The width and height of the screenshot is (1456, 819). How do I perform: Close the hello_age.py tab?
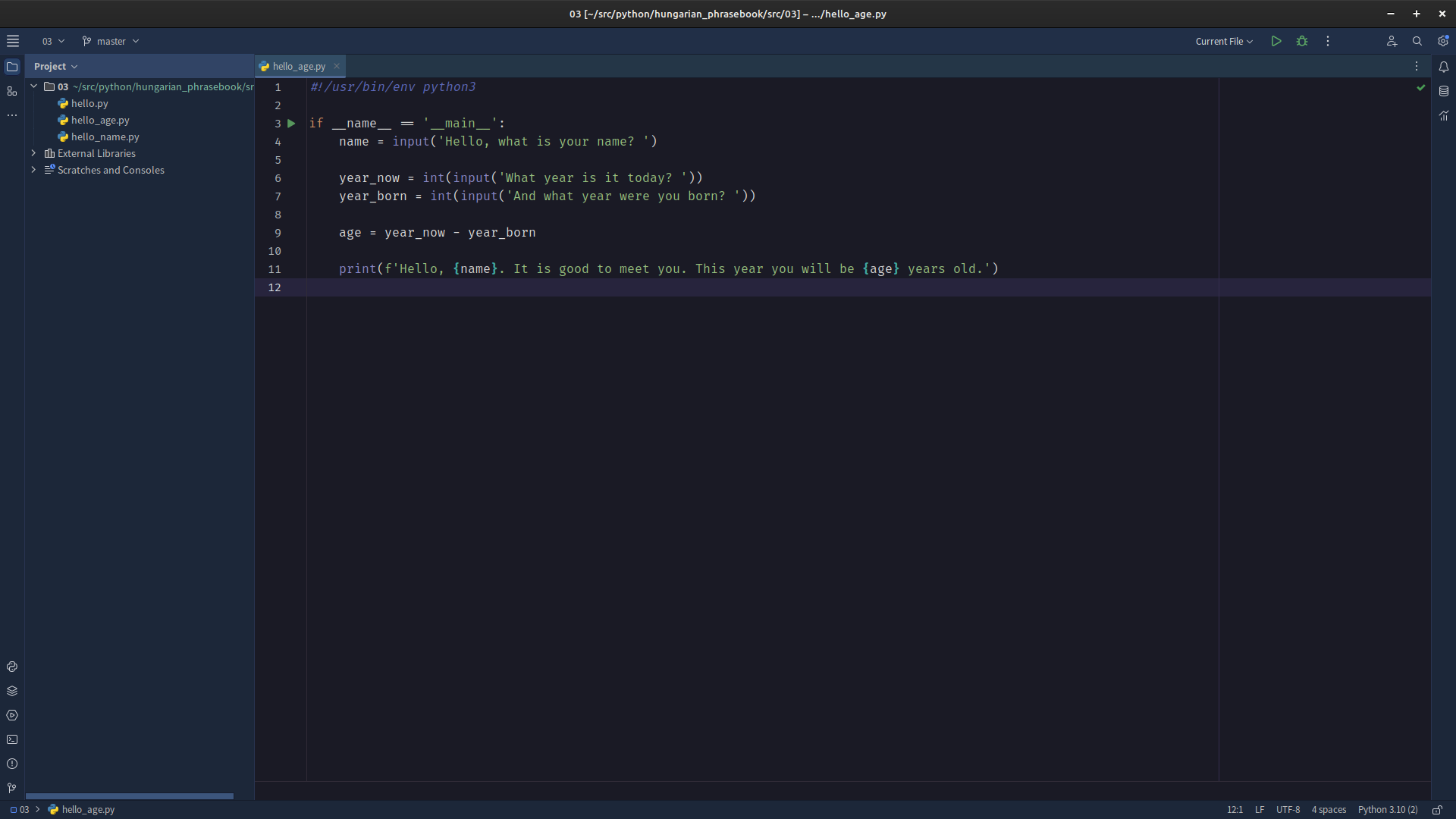[337, 66]
